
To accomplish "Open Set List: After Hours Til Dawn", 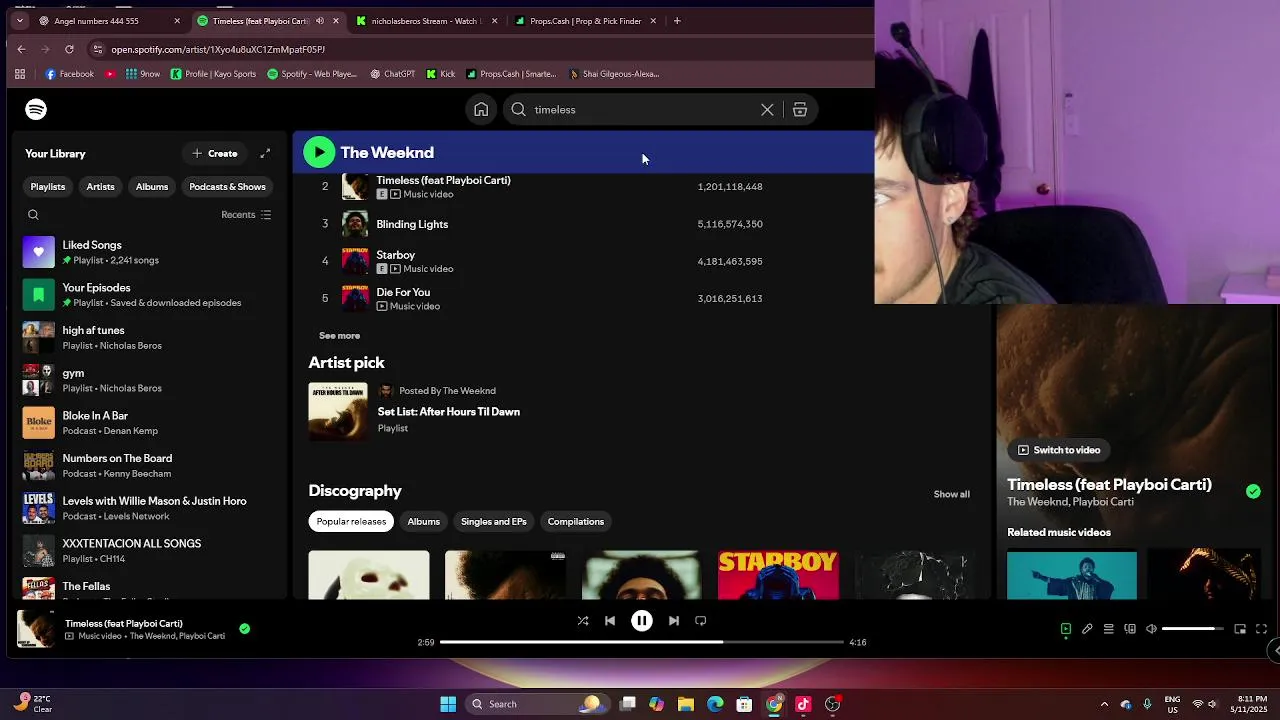I will tap(448, 412).
